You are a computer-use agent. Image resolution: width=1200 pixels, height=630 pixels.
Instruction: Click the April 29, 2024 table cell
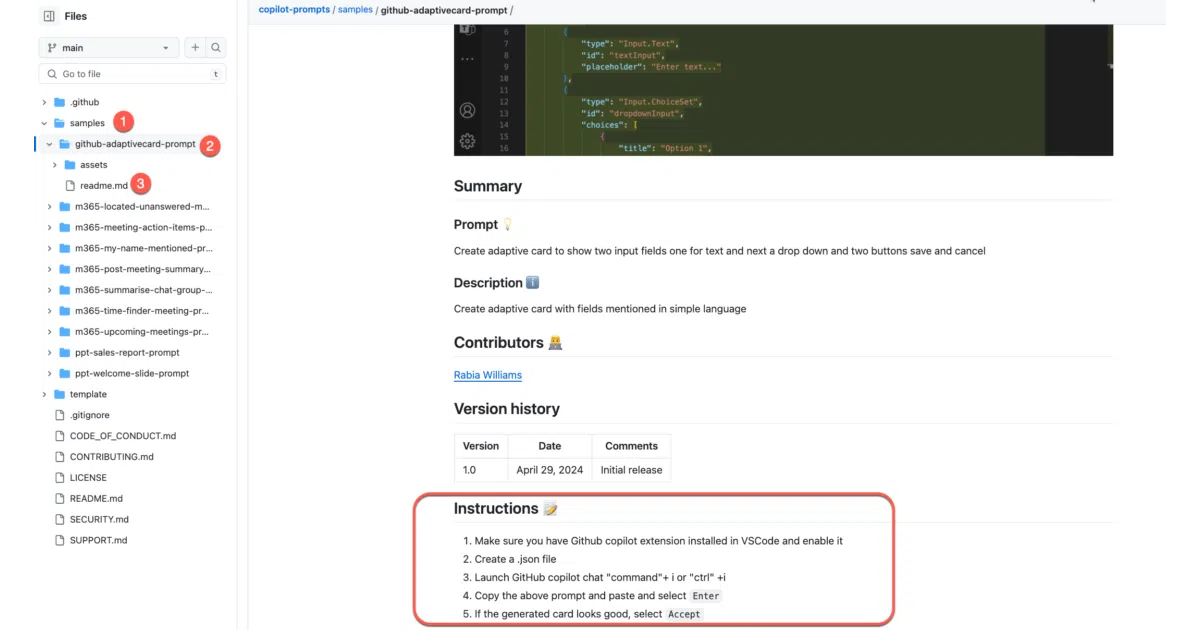pos(549,470)
